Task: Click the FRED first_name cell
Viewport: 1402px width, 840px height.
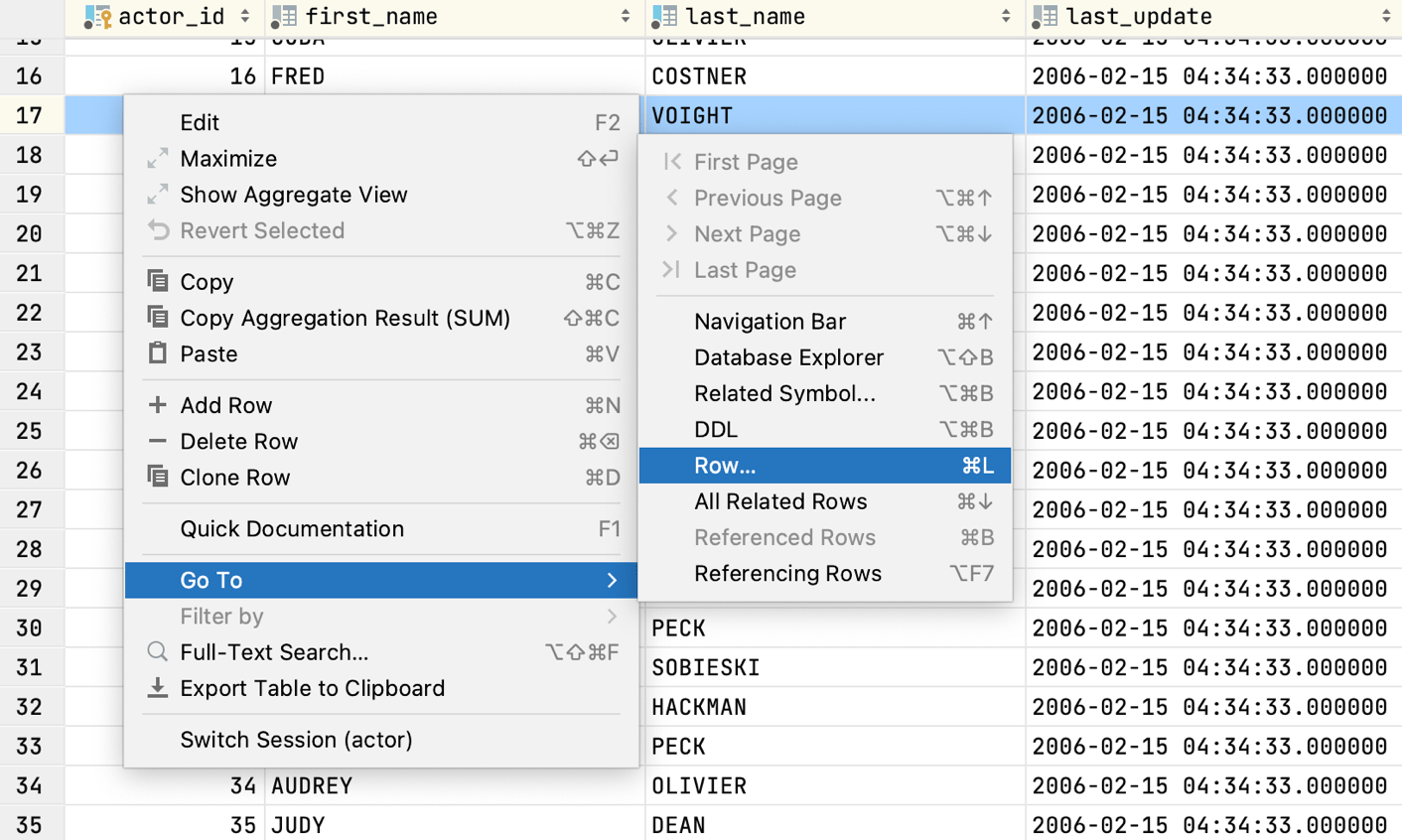Action: [455, 75]
